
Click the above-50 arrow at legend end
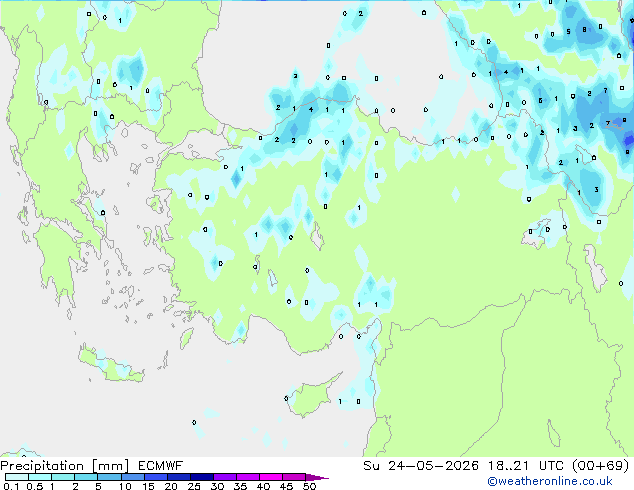coord(317,477)
